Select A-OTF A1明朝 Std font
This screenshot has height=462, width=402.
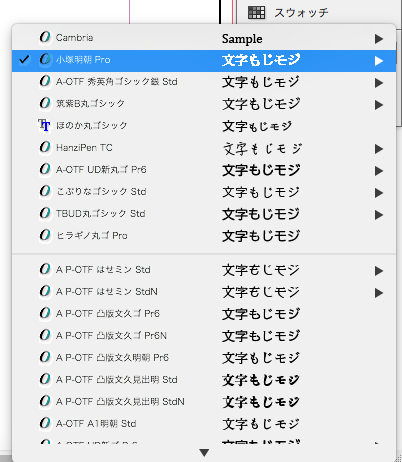(204, 424)
